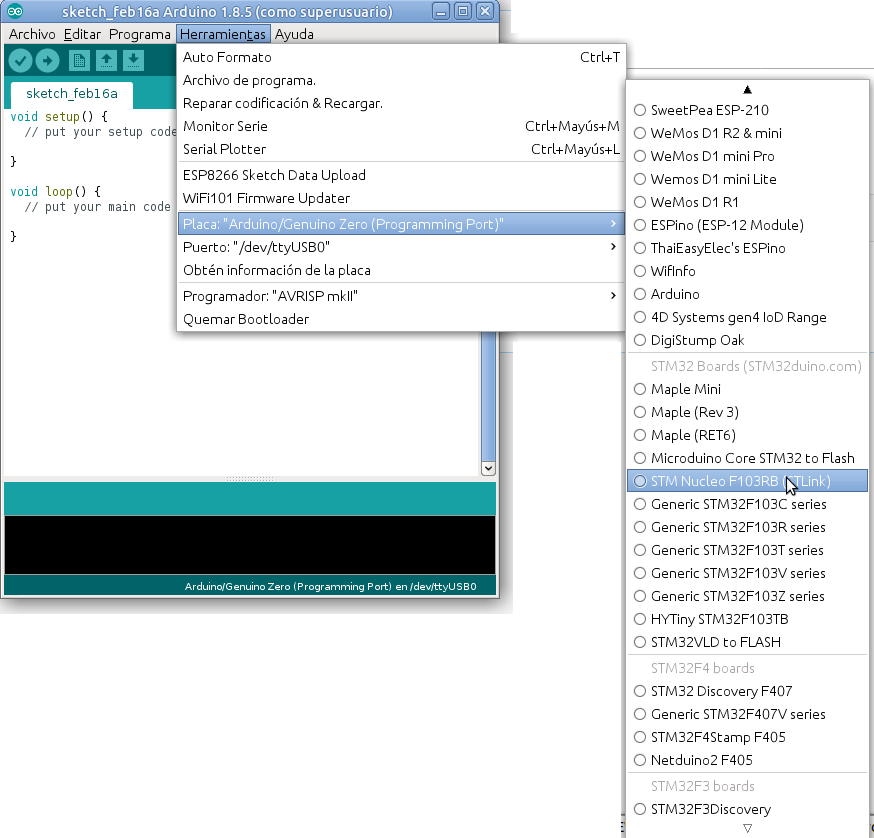874x838 pixels.
Task: Choose Wemos D1 mini Lite board
Action: (747, 179)
